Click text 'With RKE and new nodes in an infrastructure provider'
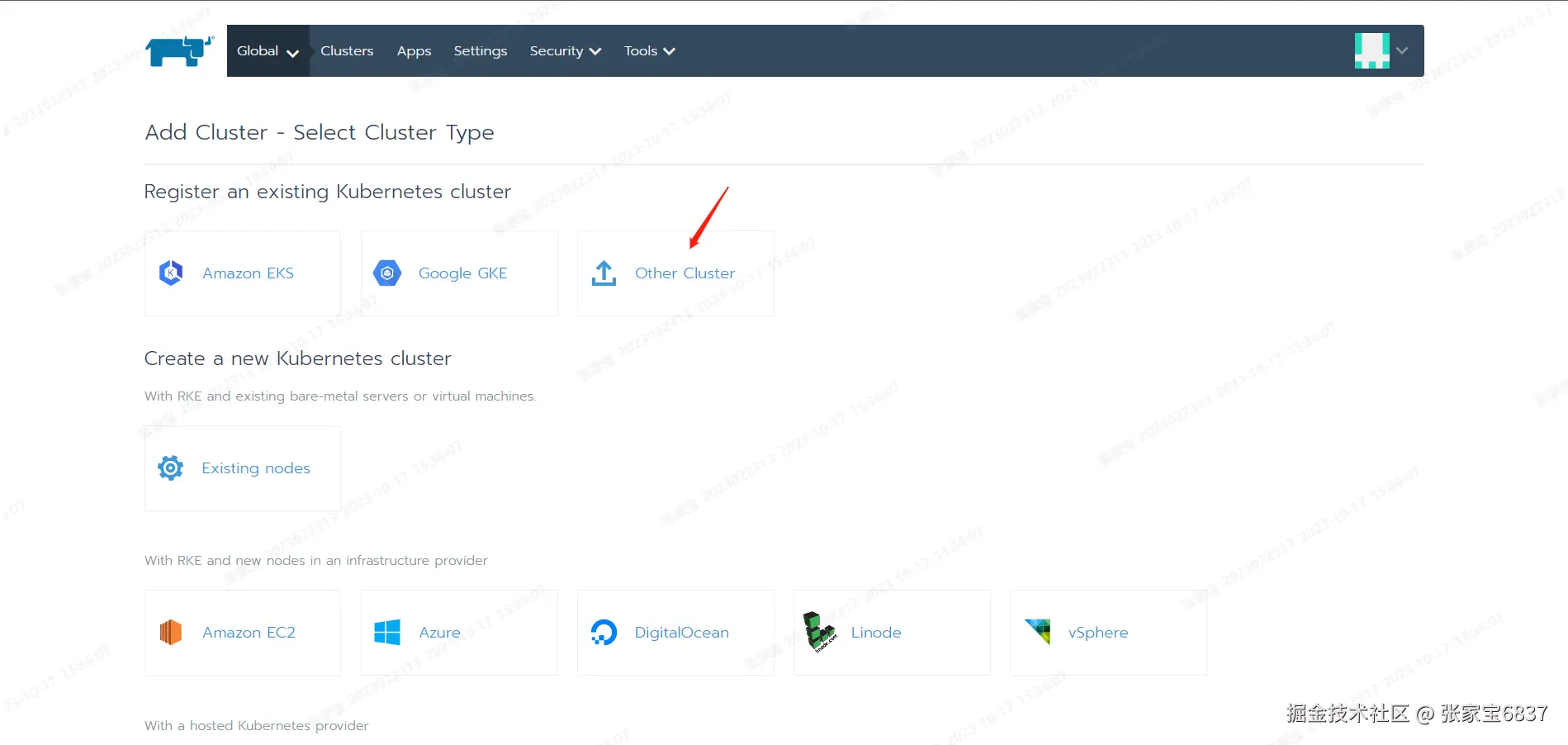Image resolution: width=1568 pixels, height=745 pixels. click(x=316, y=561)
